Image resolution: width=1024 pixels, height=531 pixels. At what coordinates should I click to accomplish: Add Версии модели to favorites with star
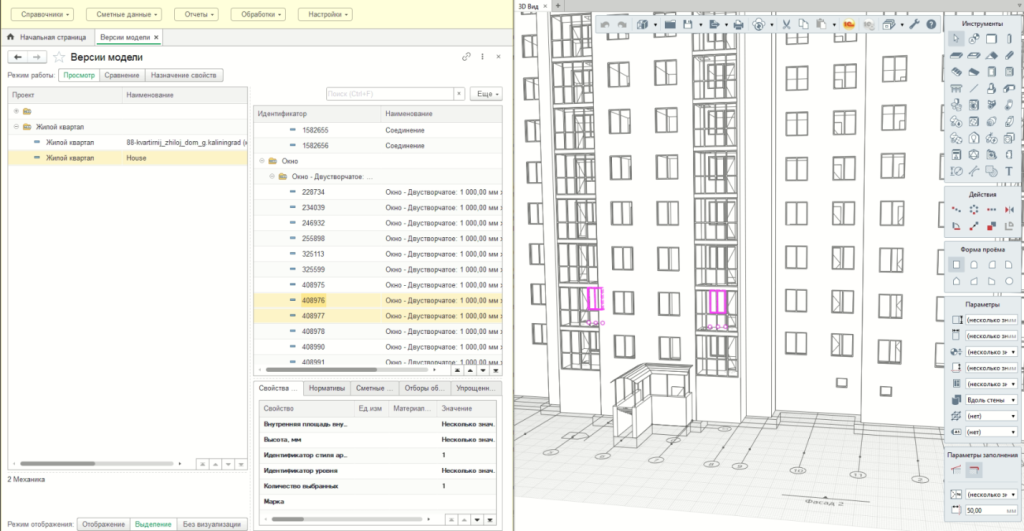click(x=59, y=57)
